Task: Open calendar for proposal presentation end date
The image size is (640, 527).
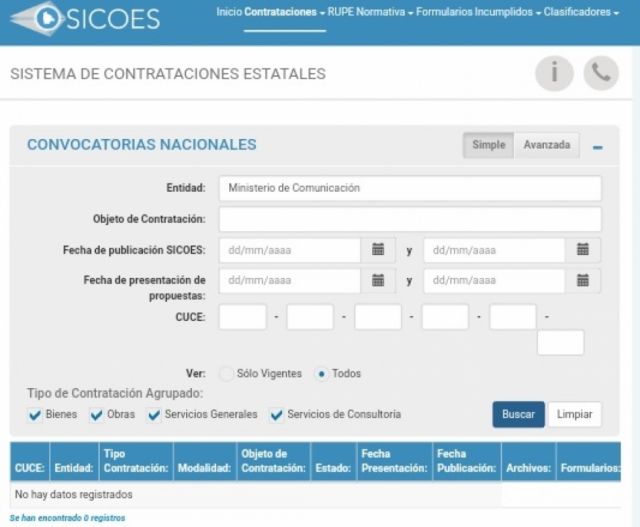Action: point(582,280)
